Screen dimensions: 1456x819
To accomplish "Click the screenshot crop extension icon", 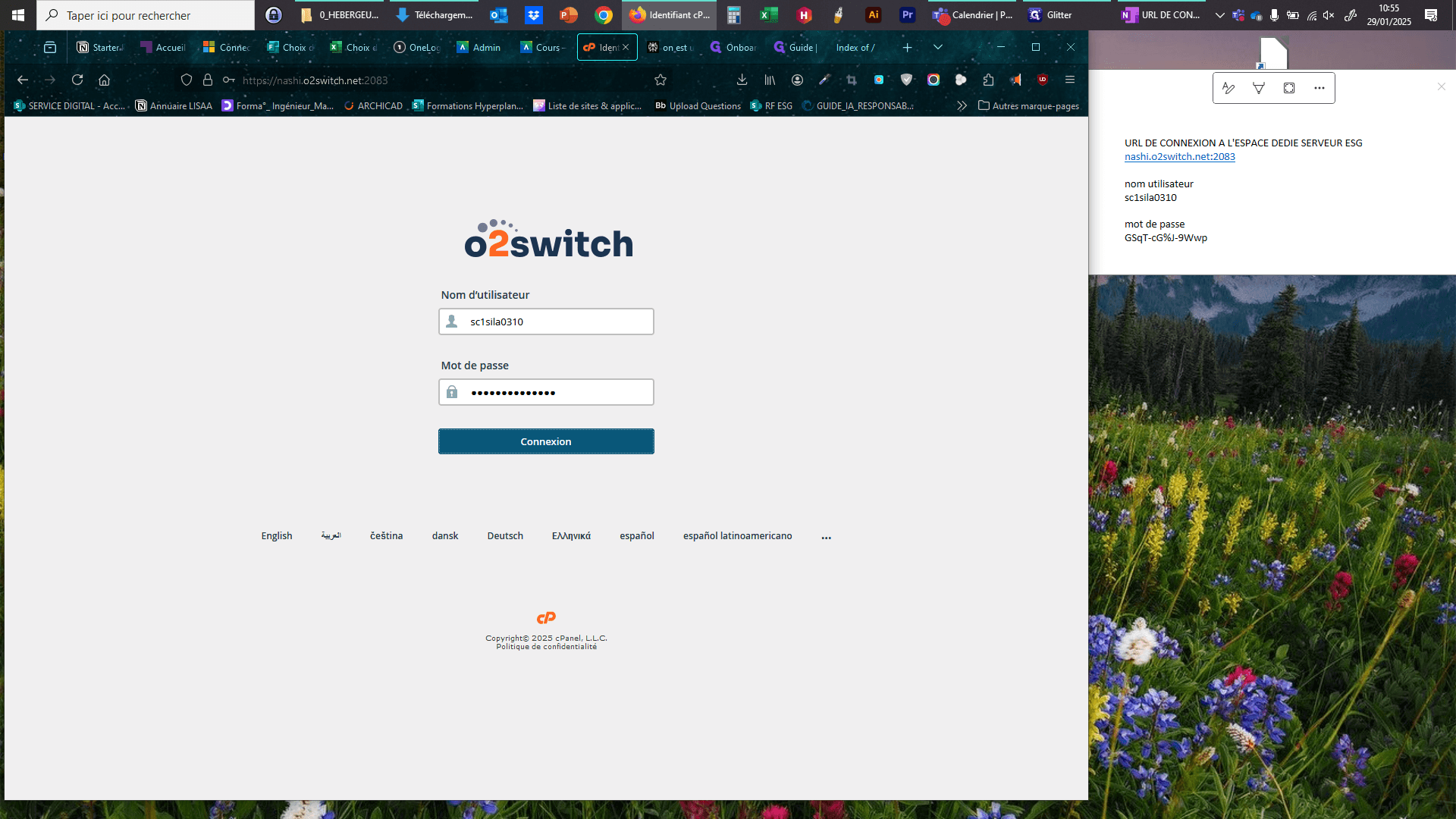I will 852,80.
